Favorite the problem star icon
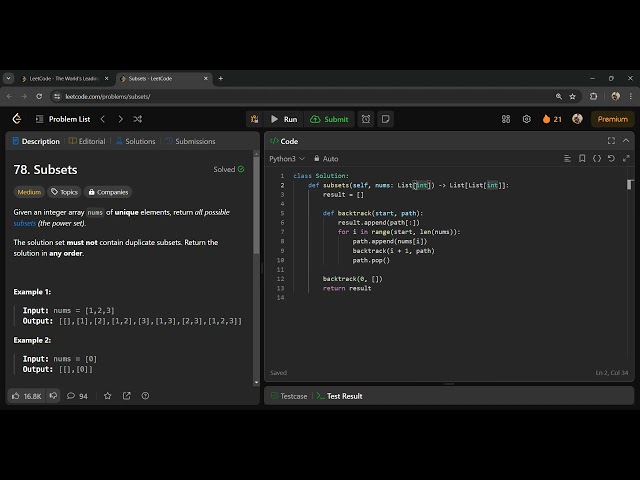This screenshot has height=480, width=640. coord(107,396)
